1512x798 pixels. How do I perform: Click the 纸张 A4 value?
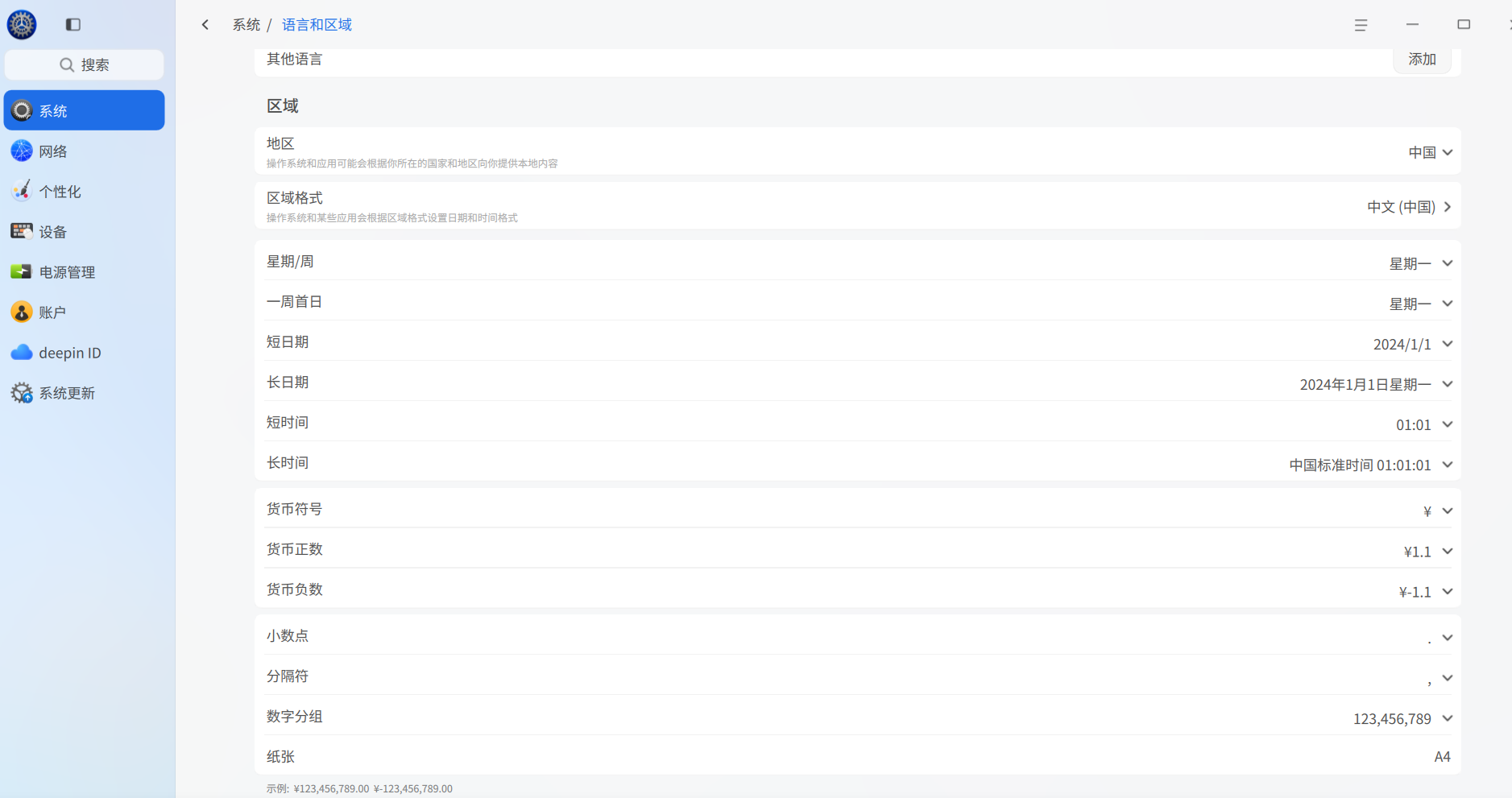pyautogui.click(x=1442, y=756)
